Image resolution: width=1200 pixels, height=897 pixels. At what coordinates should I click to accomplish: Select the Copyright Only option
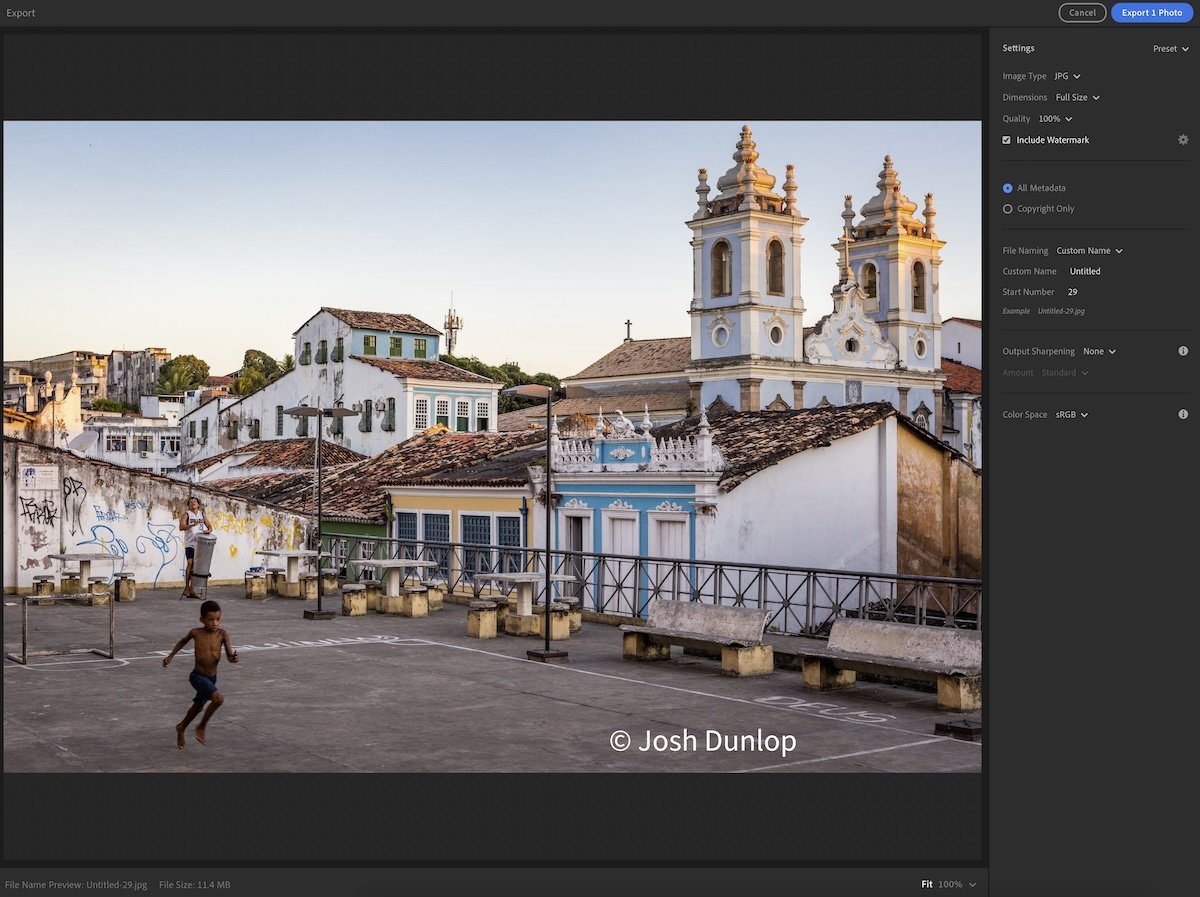(x=1007, y=209)
